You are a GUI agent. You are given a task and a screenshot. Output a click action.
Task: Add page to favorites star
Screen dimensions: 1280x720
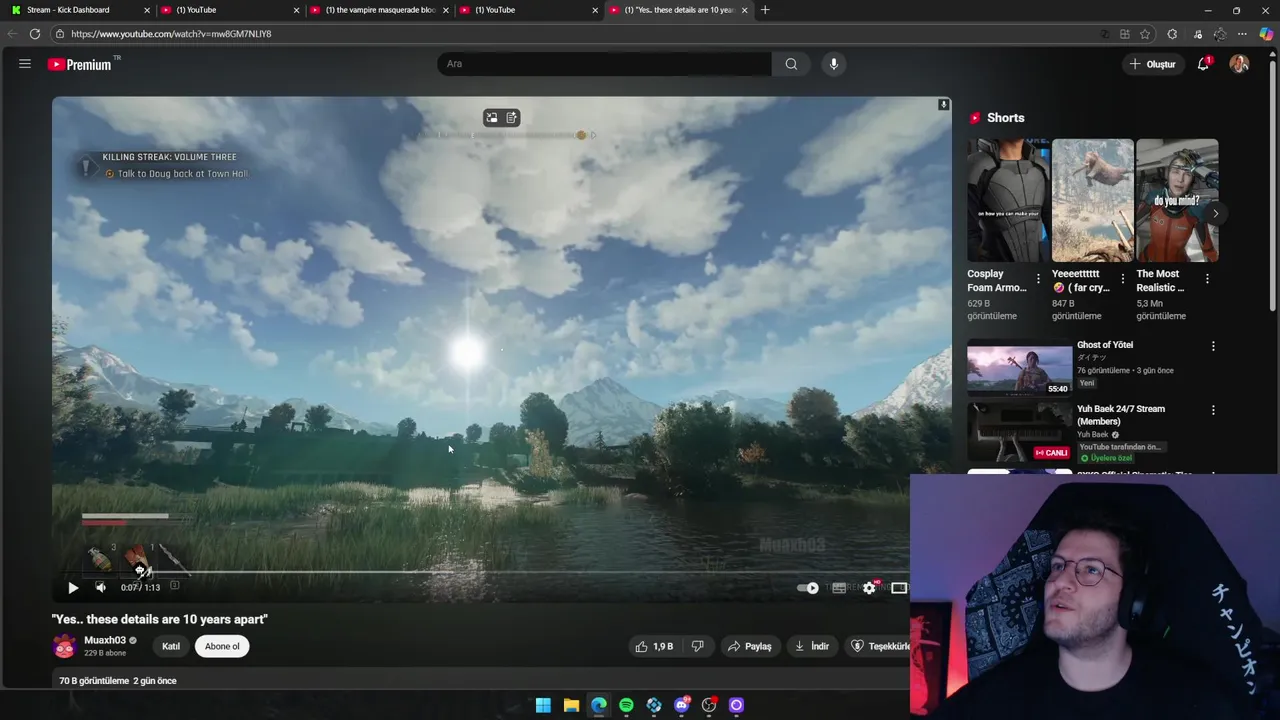point(1145,34)
